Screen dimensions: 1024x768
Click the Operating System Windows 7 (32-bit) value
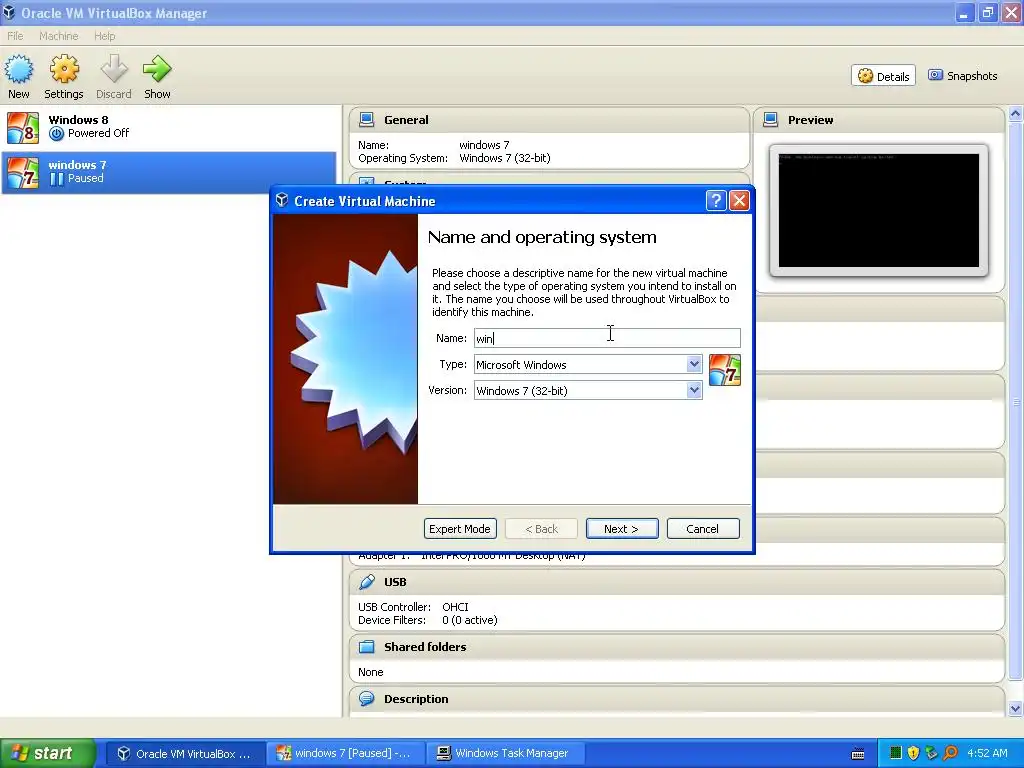505,158
